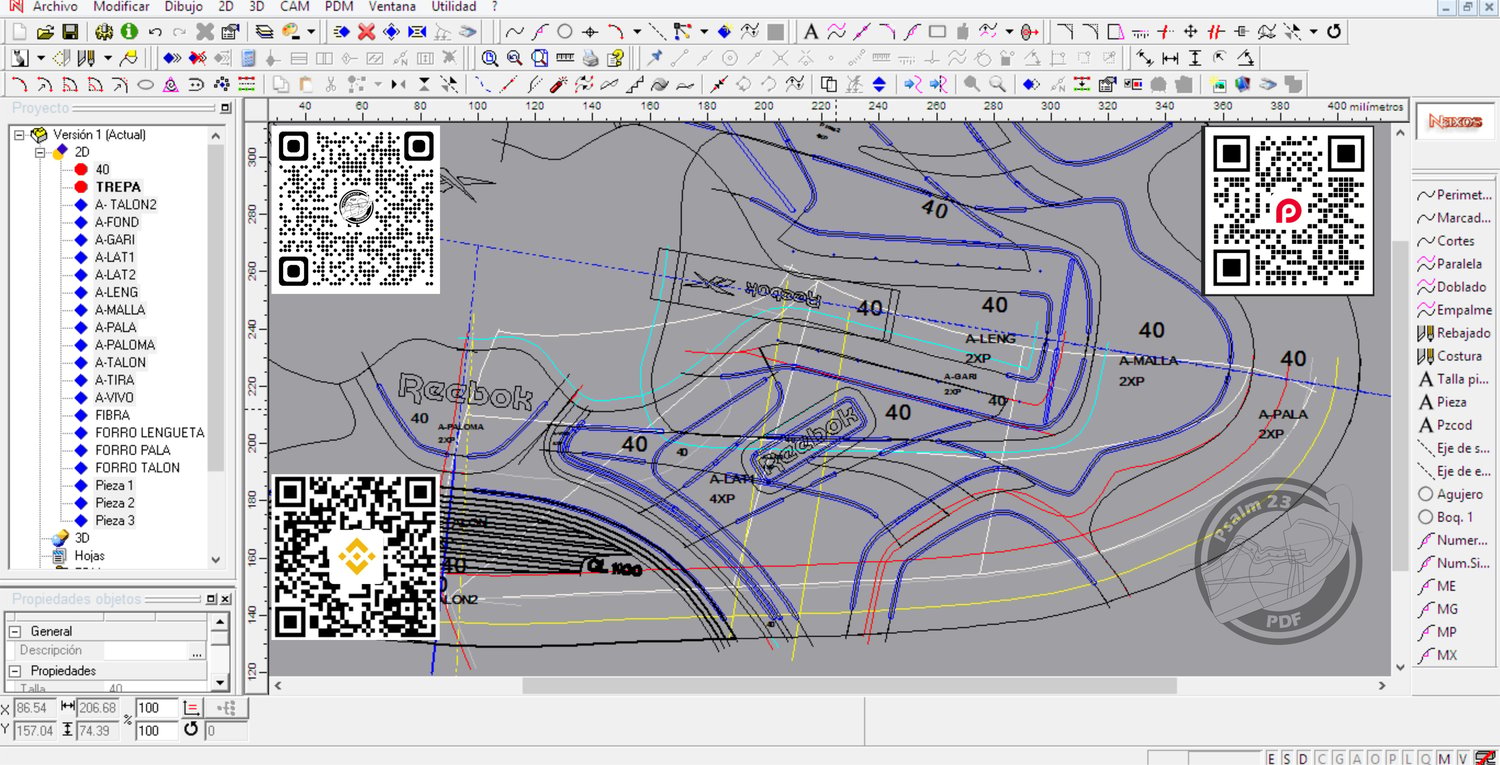
Task: Select A-MALLA piece in project tree
Action: [120, 310]
